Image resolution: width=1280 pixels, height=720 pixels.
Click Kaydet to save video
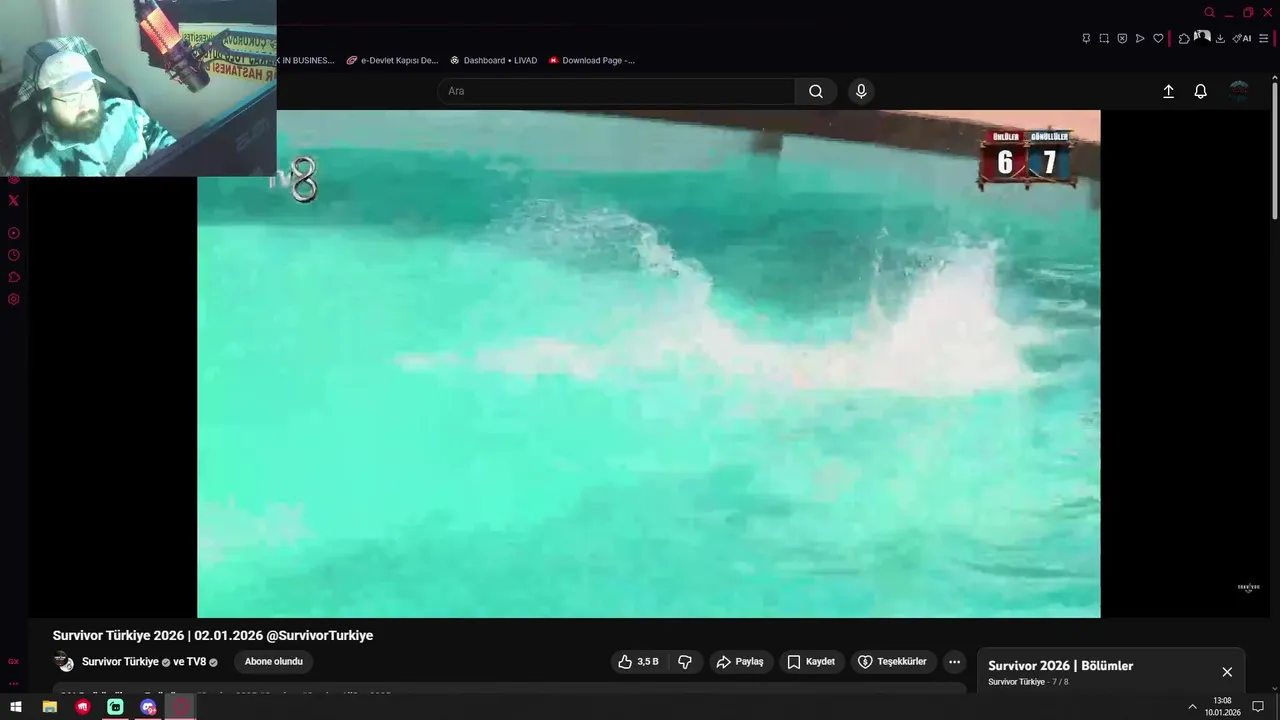coord(811,662)
